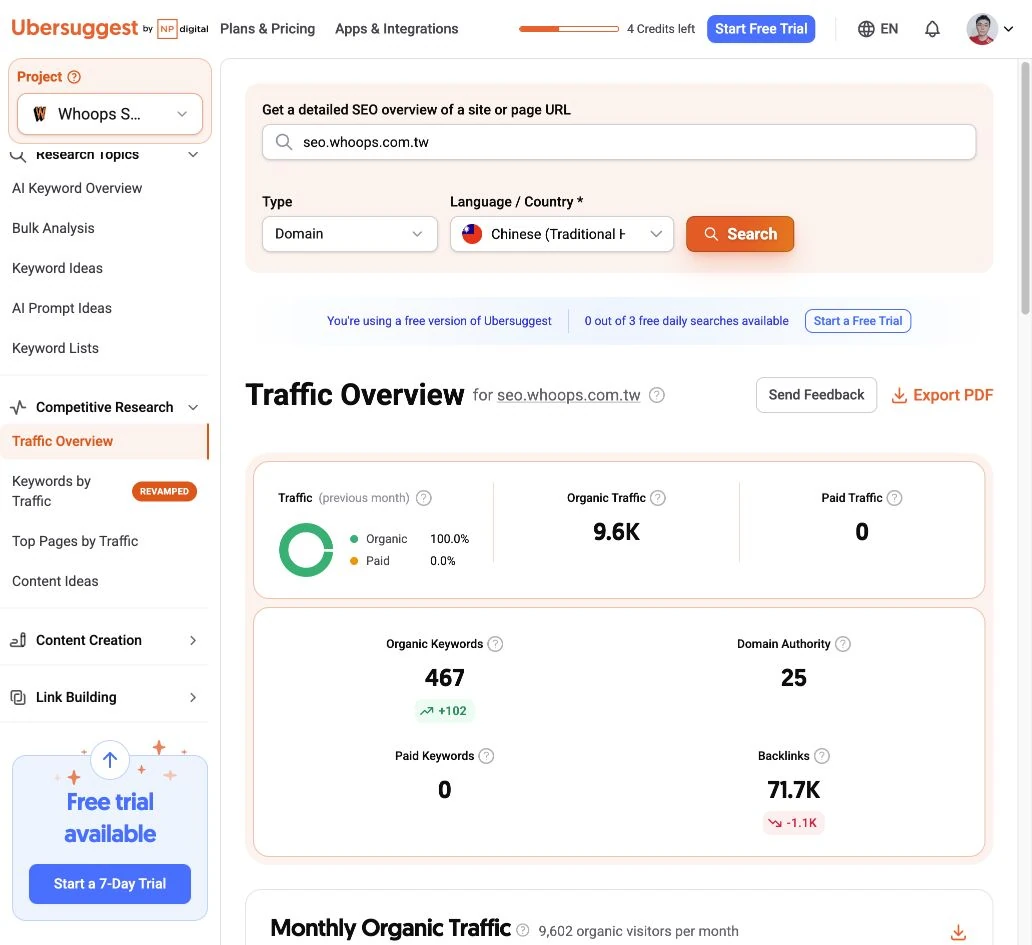Image resolution: width=1032 pixels, height=945 pixels.
Task: Download Monthly Organic Traffic chart
Action: coord(958,932)
